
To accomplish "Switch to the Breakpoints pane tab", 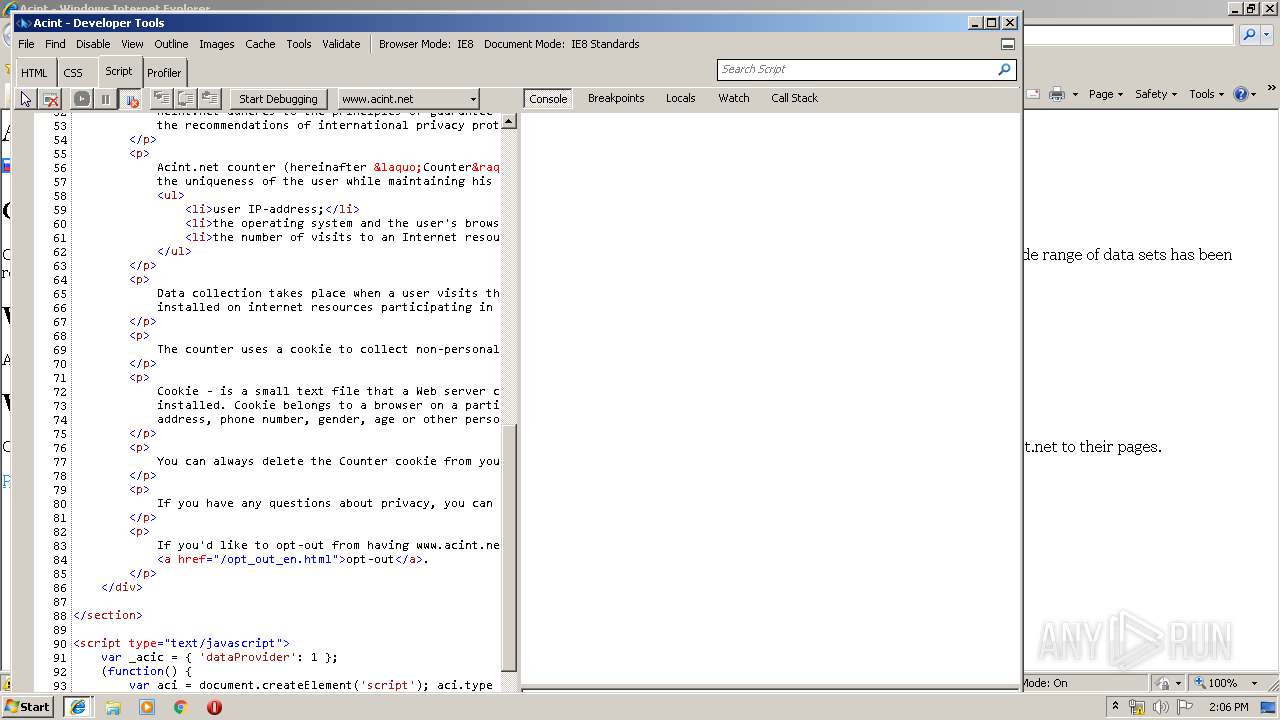I will coord(616,98).
